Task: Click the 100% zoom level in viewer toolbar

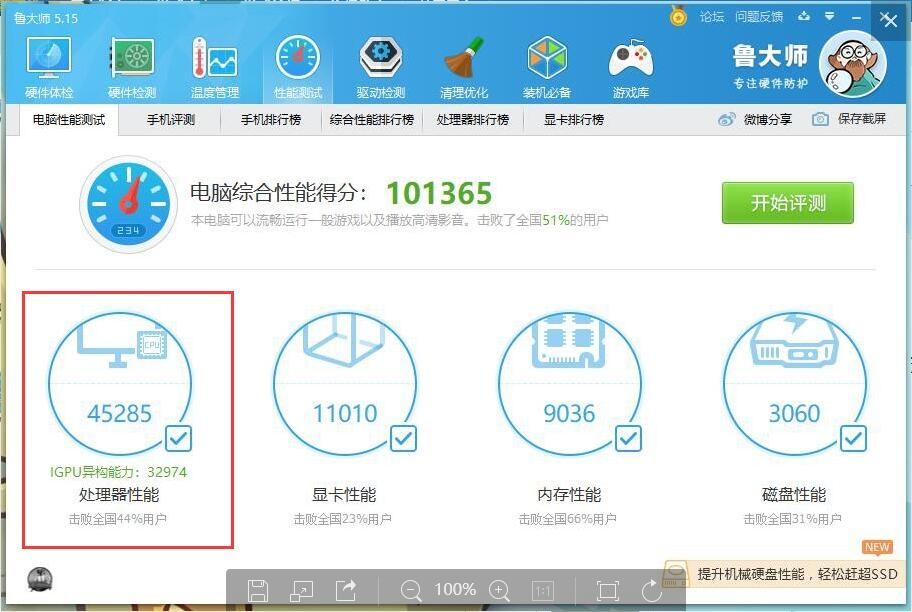Action: (455, 590)
